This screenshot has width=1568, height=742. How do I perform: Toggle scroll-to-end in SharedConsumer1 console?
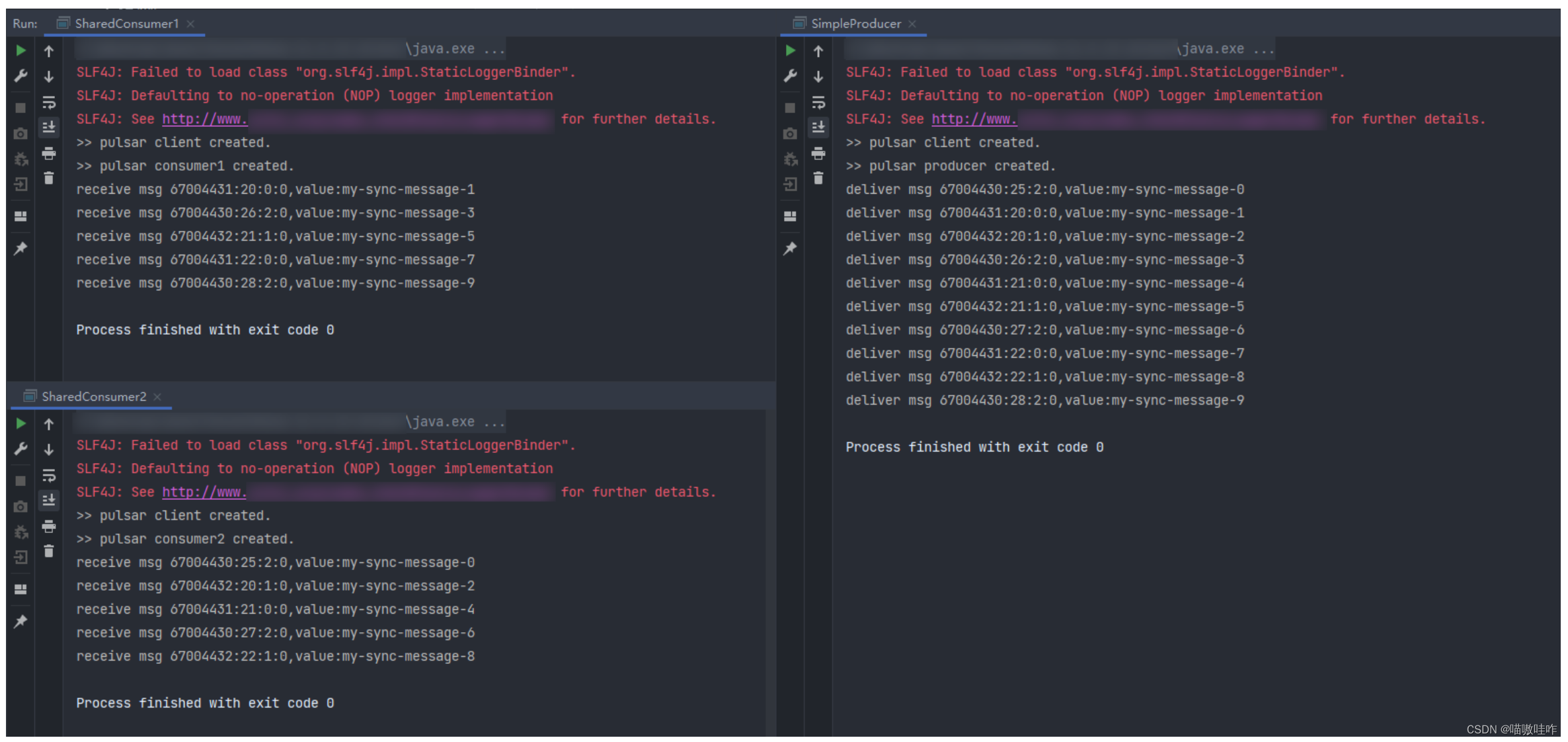[x=49, y=127]
